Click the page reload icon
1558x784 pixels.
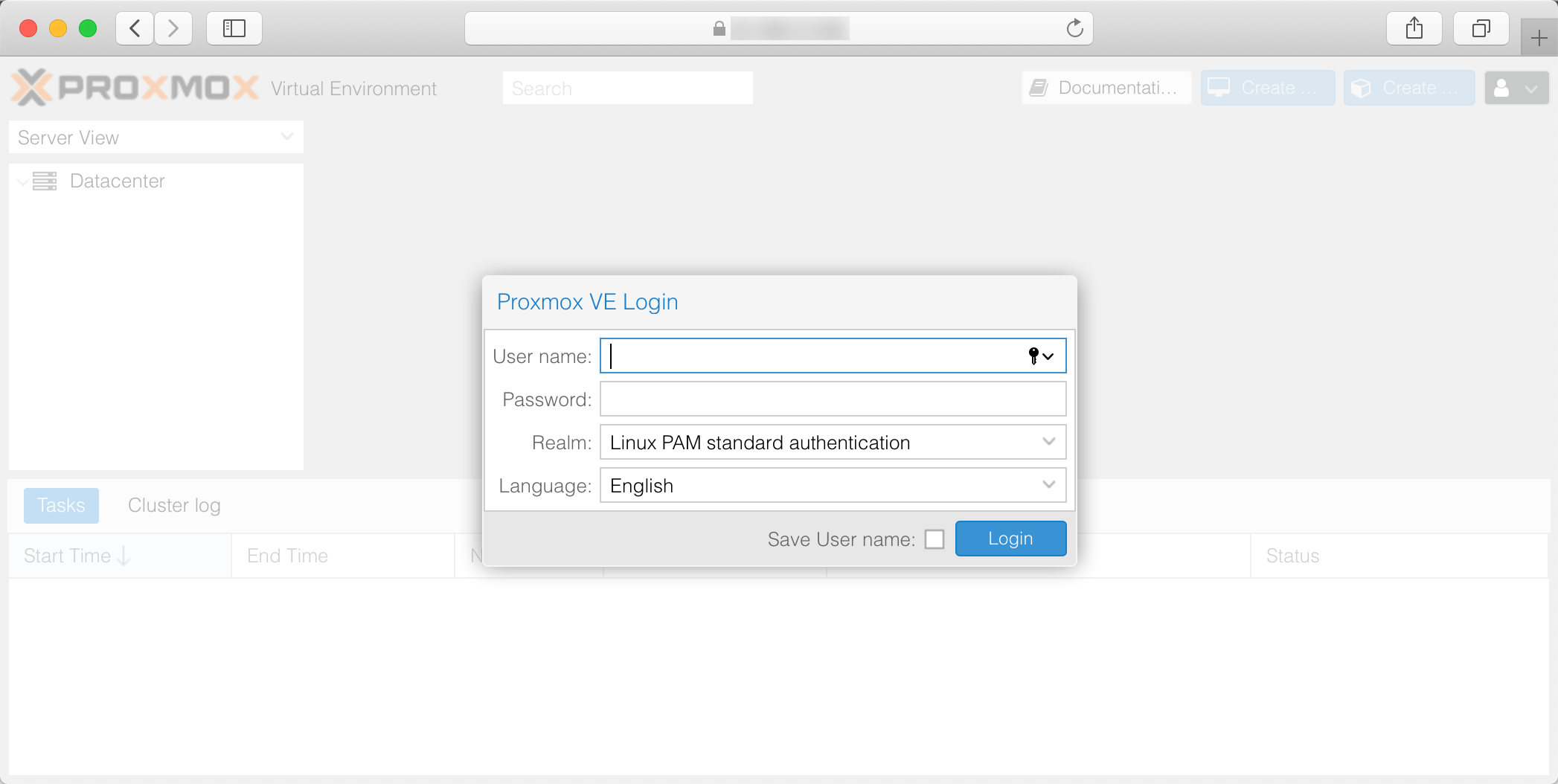tap(1074, 28)
